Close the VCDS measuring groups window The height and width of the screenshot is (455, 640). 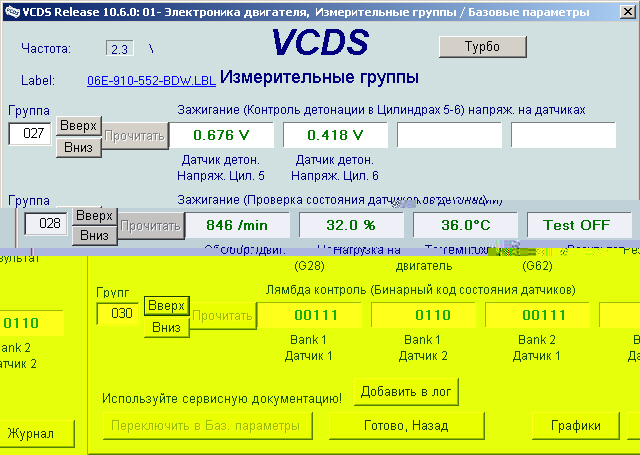628,12
